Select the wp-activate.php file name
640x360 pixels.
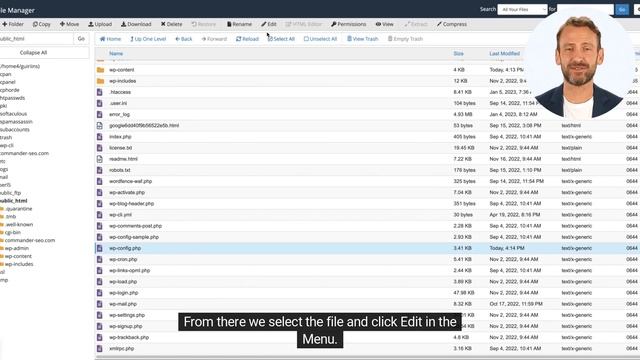tap(127, 192)
